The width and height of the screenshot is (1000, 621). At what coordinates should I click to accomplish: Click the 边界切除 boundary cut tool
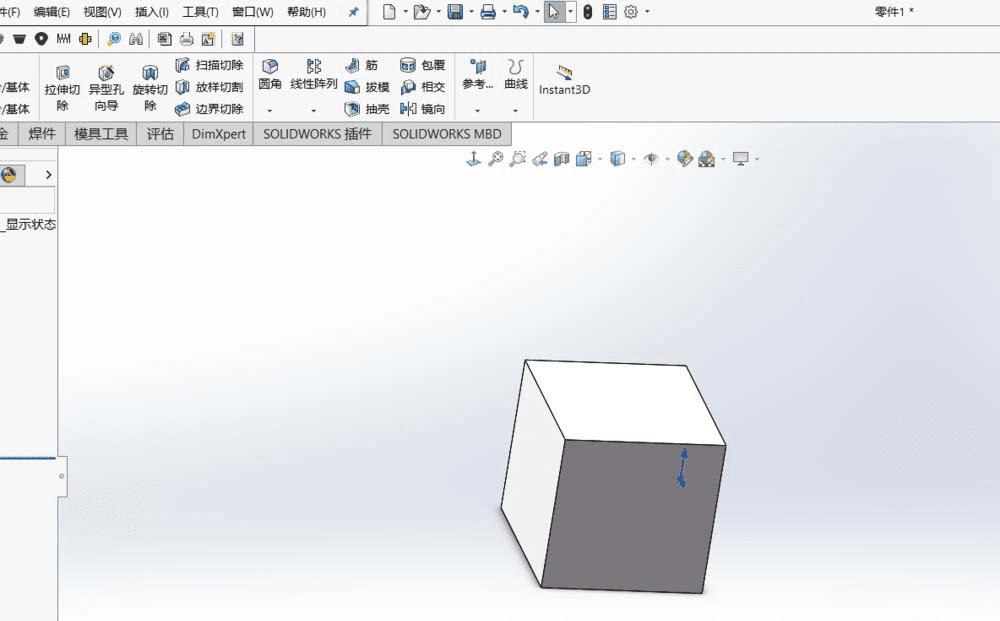[210, 108]
